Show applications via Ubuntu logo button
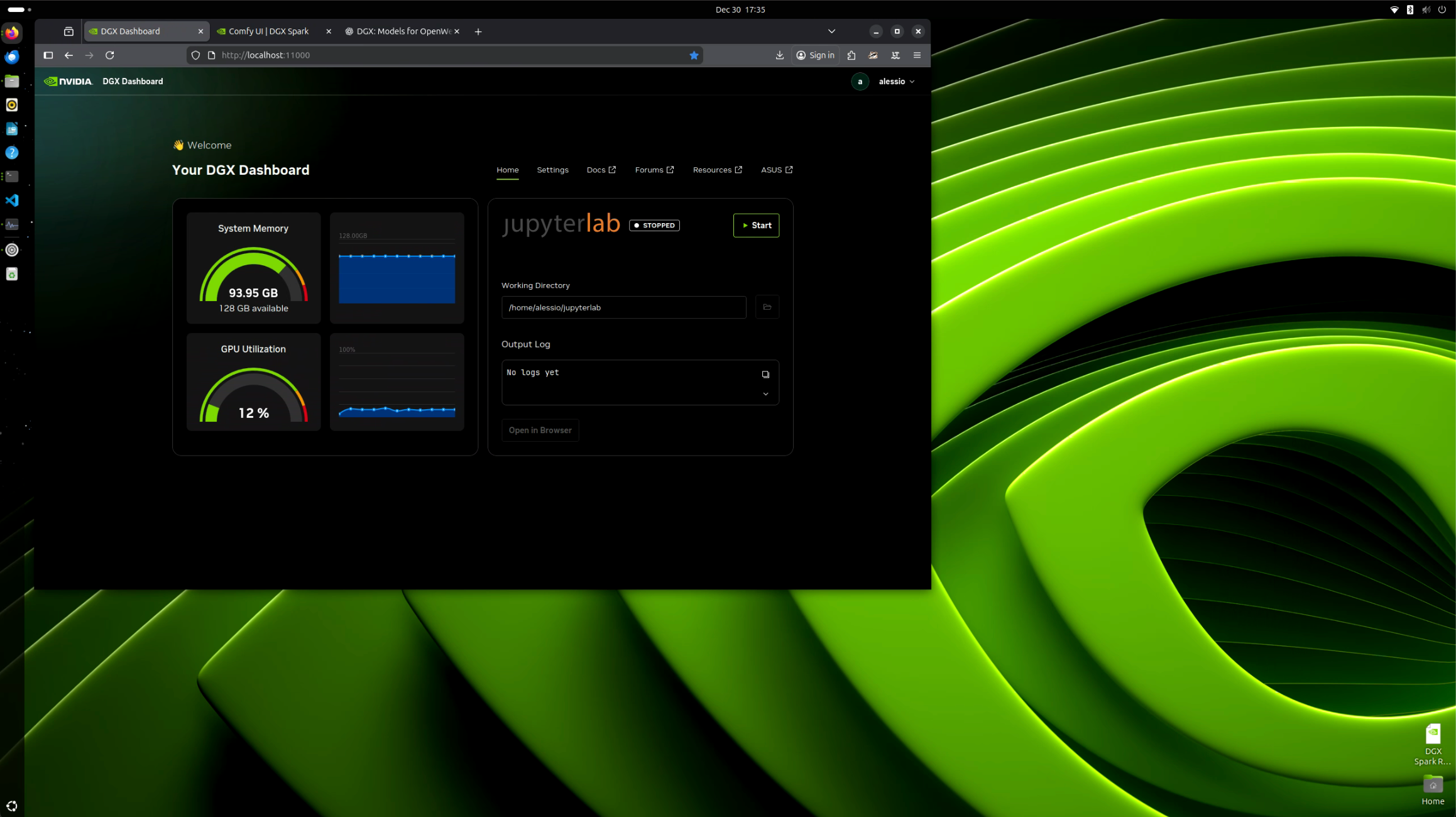This screenshot has height=817, width=1456. pyautogui.click(x=12, y=806)
